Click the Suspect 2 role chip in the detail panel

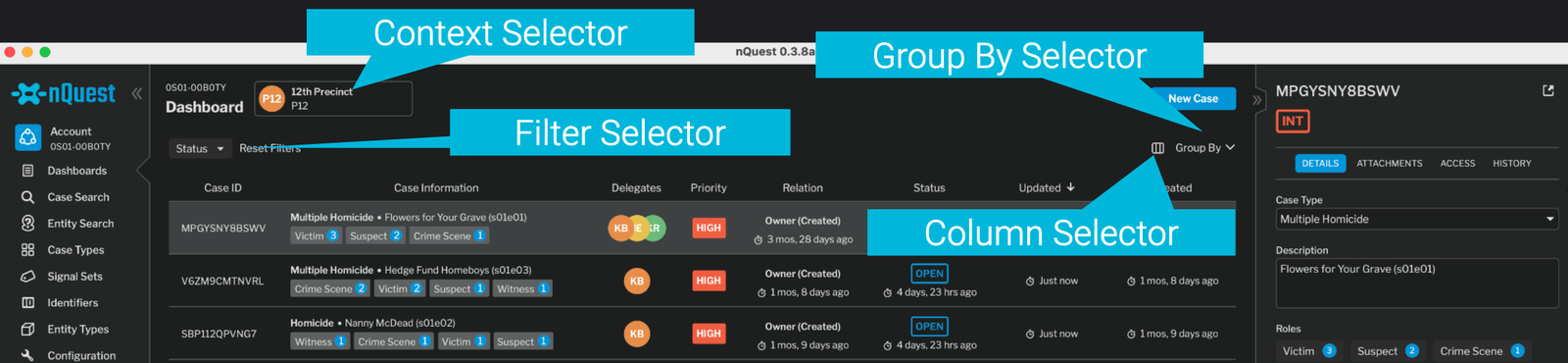pyautogui.click(x=1387, y=350)
